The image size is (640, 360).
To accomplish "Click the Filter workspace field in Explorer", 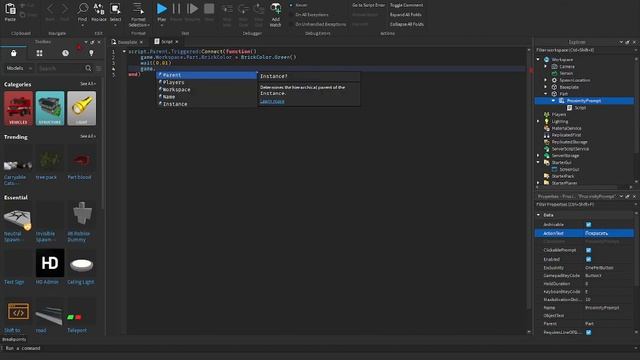I will coord(584,50).
